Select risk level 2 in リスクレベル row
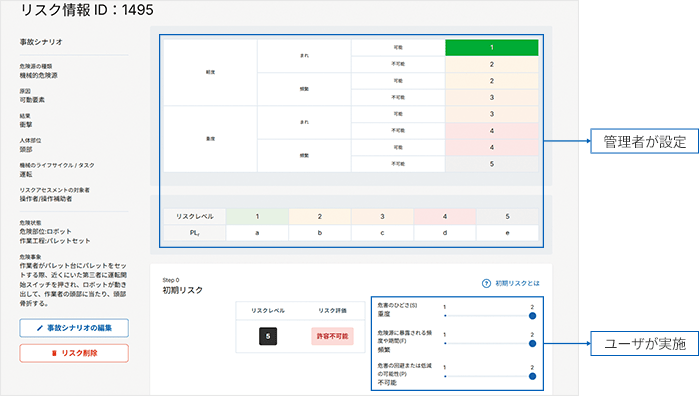 pos(320,217)
